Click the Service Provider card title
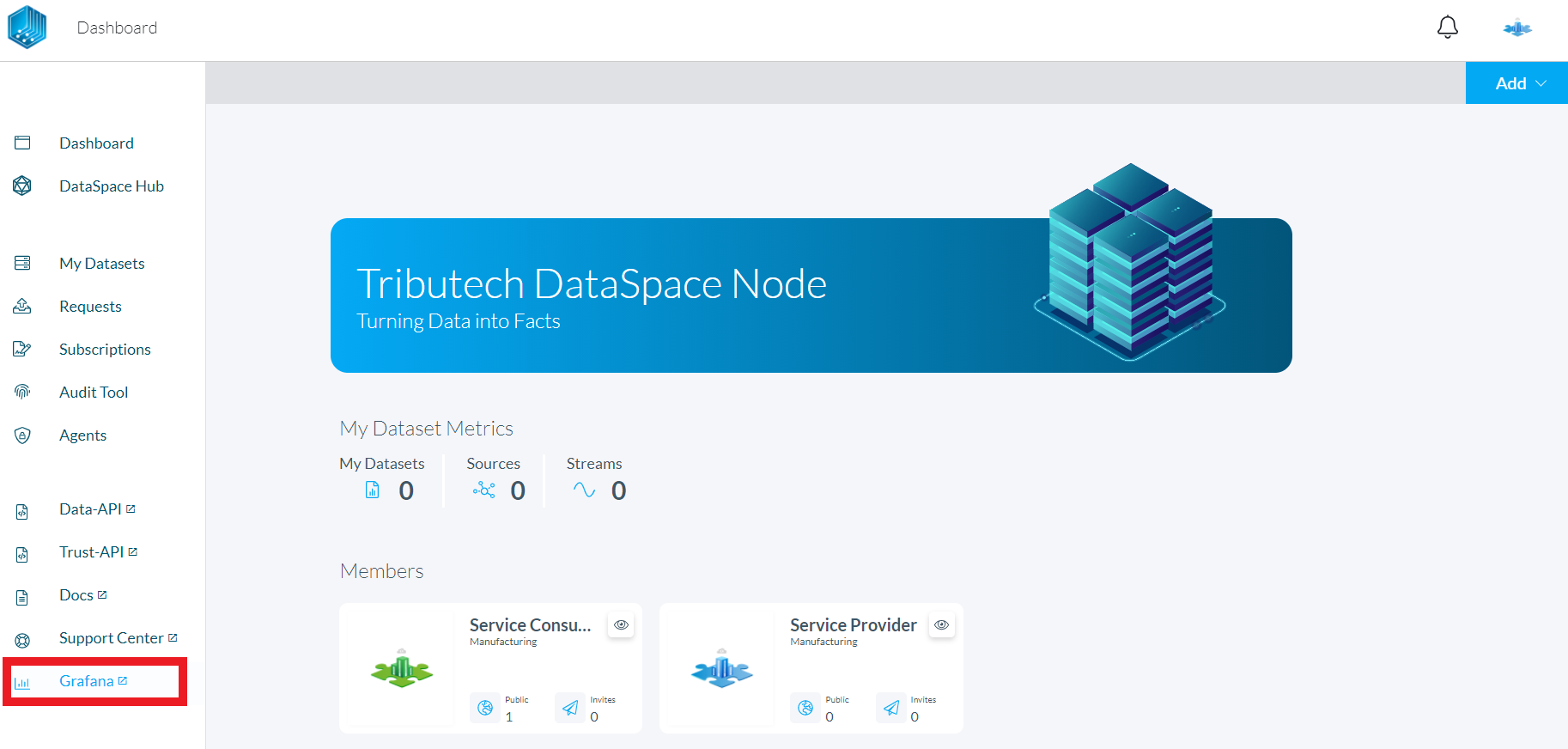Image resolution: width=1568 pixels, height=749 pixels. 854,625
